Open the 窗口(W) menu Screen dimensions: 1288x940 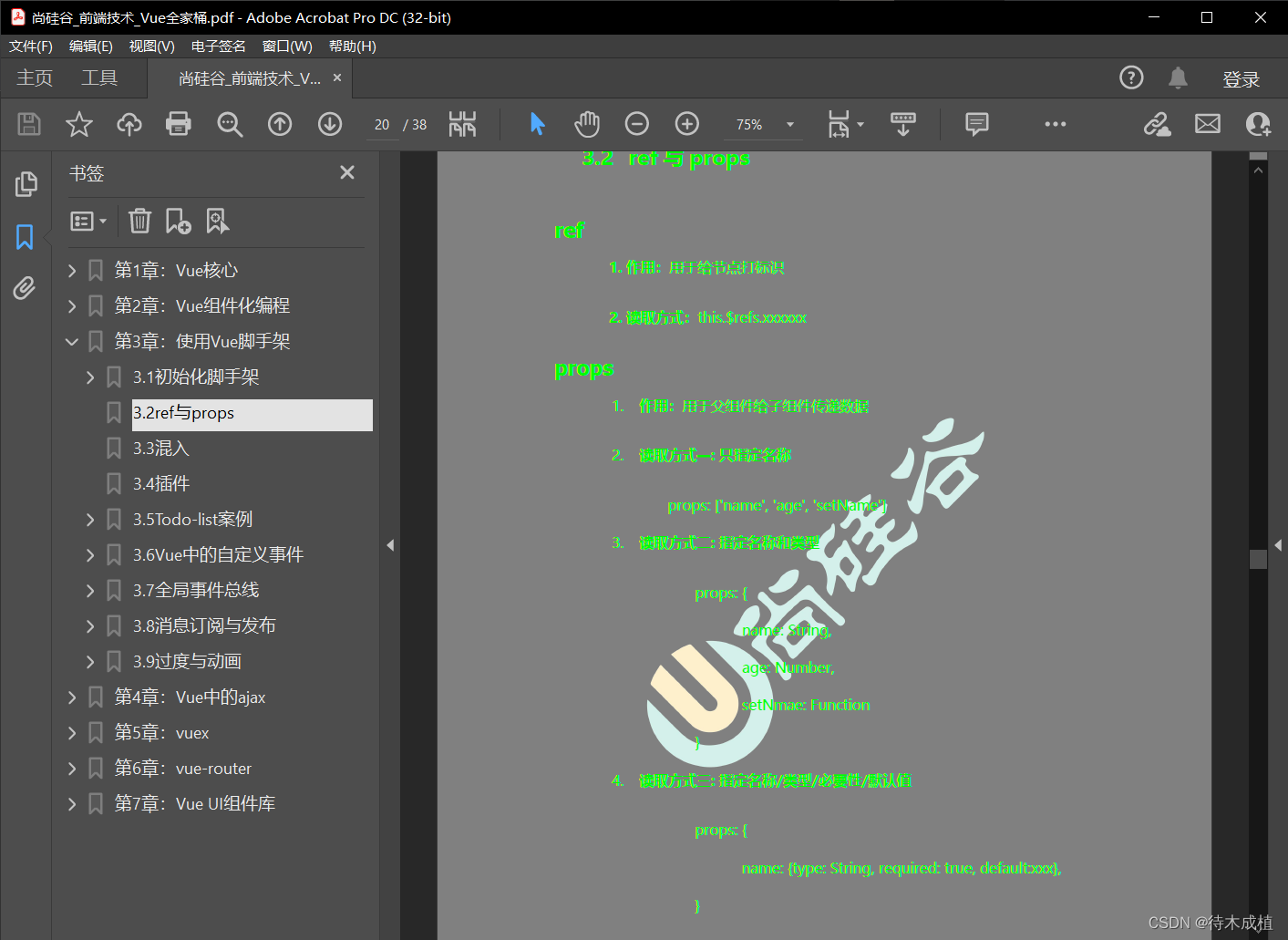(x=287, y=46)
